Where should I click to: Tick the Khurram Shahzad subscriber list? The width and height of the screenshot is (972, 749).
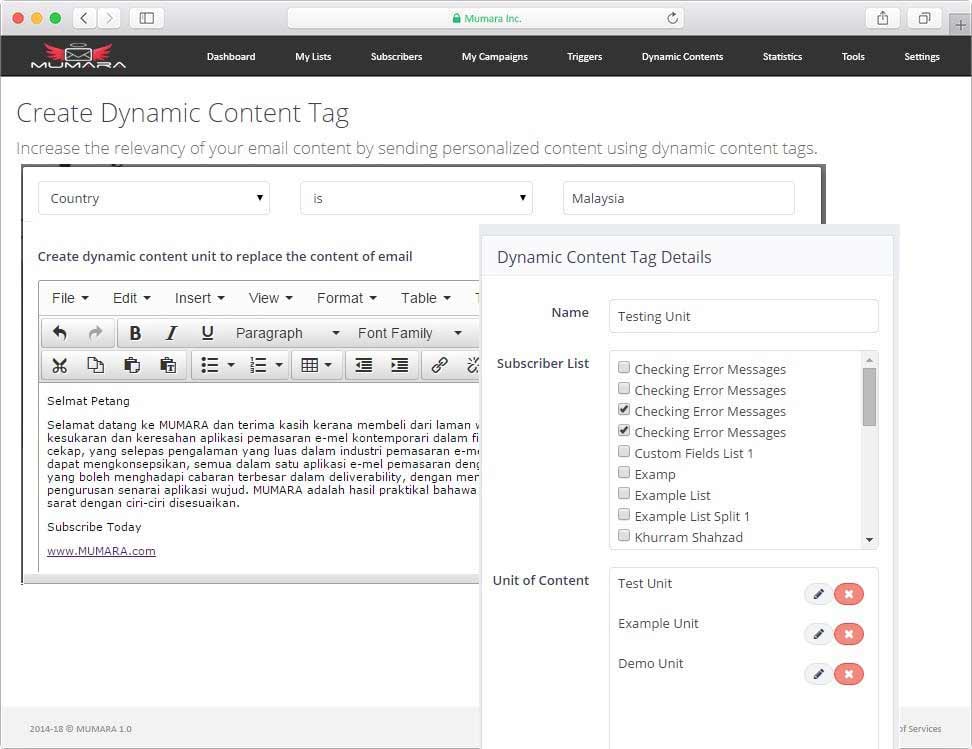pos(624,537)
